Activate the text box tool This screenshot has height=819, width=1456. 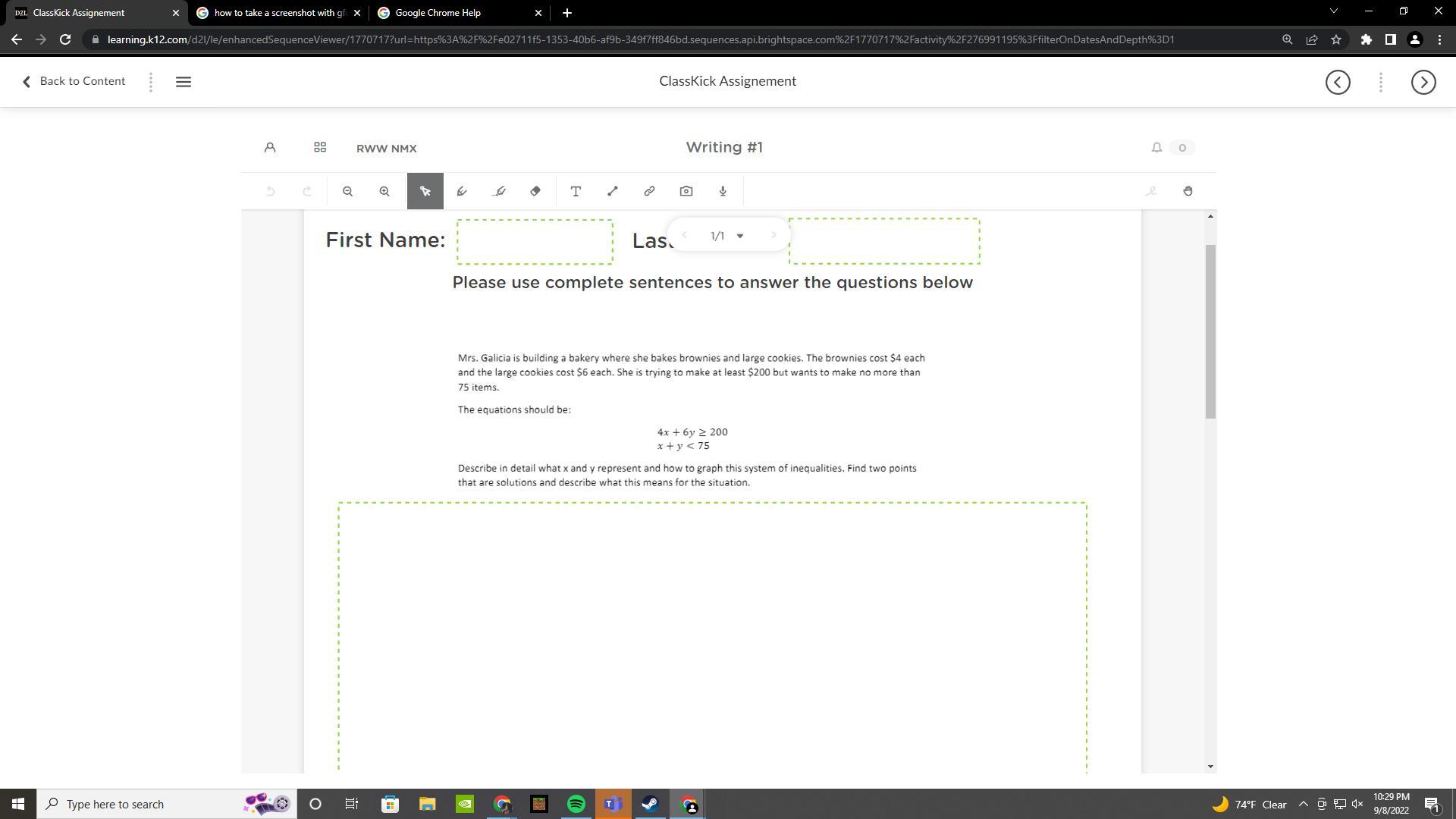tap(576, 191)
